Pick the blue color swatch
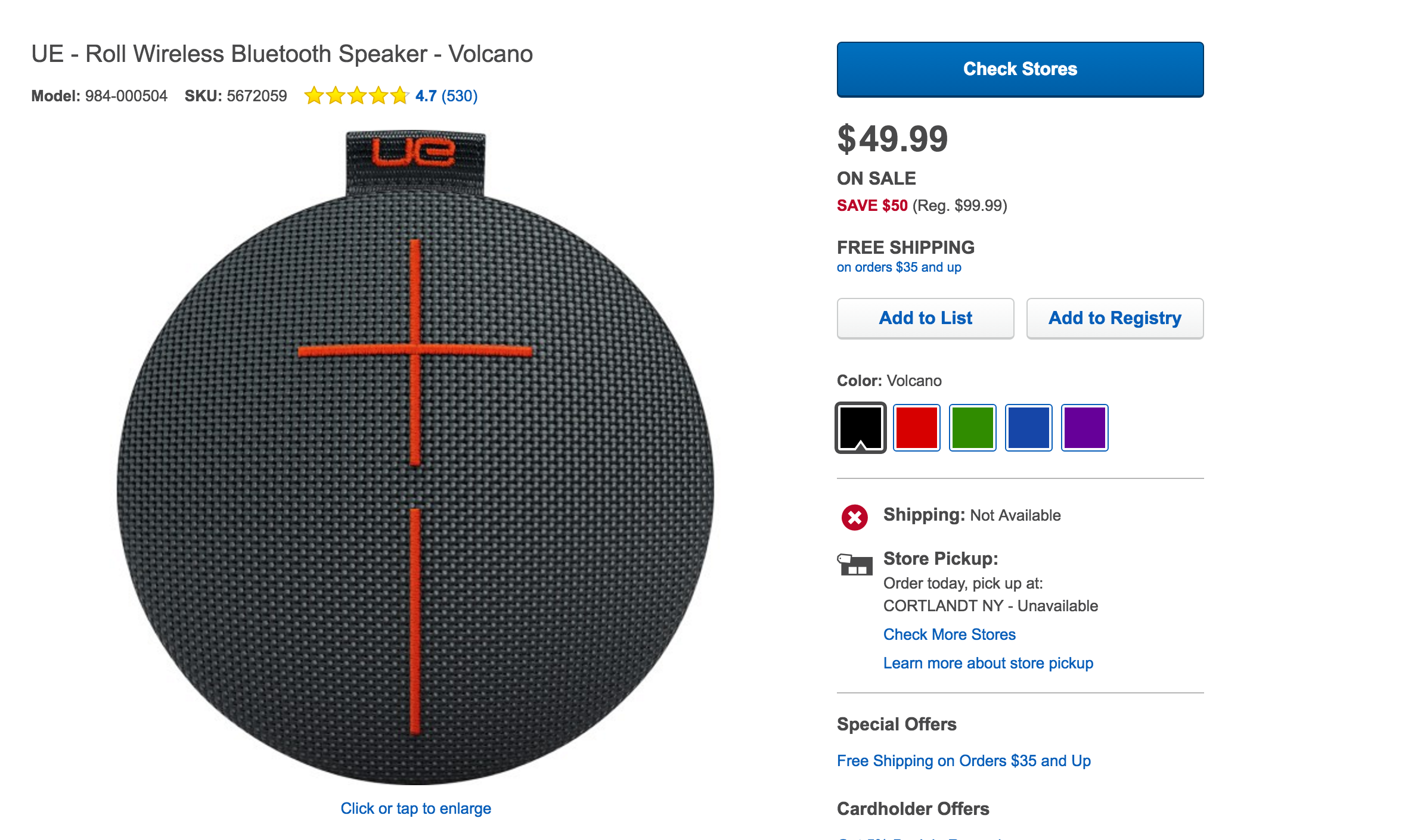Viewport: 1402px width, 840px height. [x=1028, y=427]
